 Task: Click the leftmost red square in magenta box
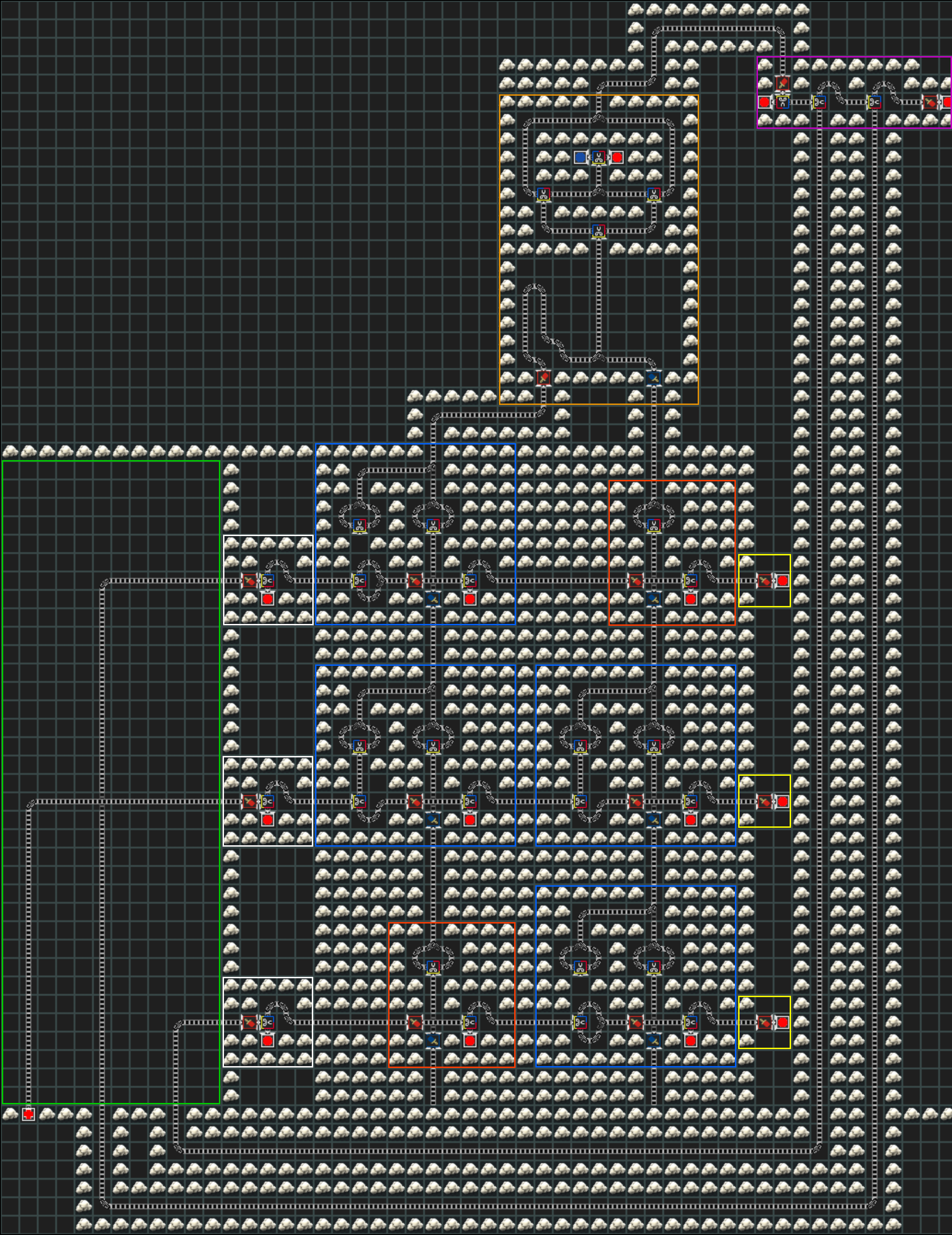point(764,102)
